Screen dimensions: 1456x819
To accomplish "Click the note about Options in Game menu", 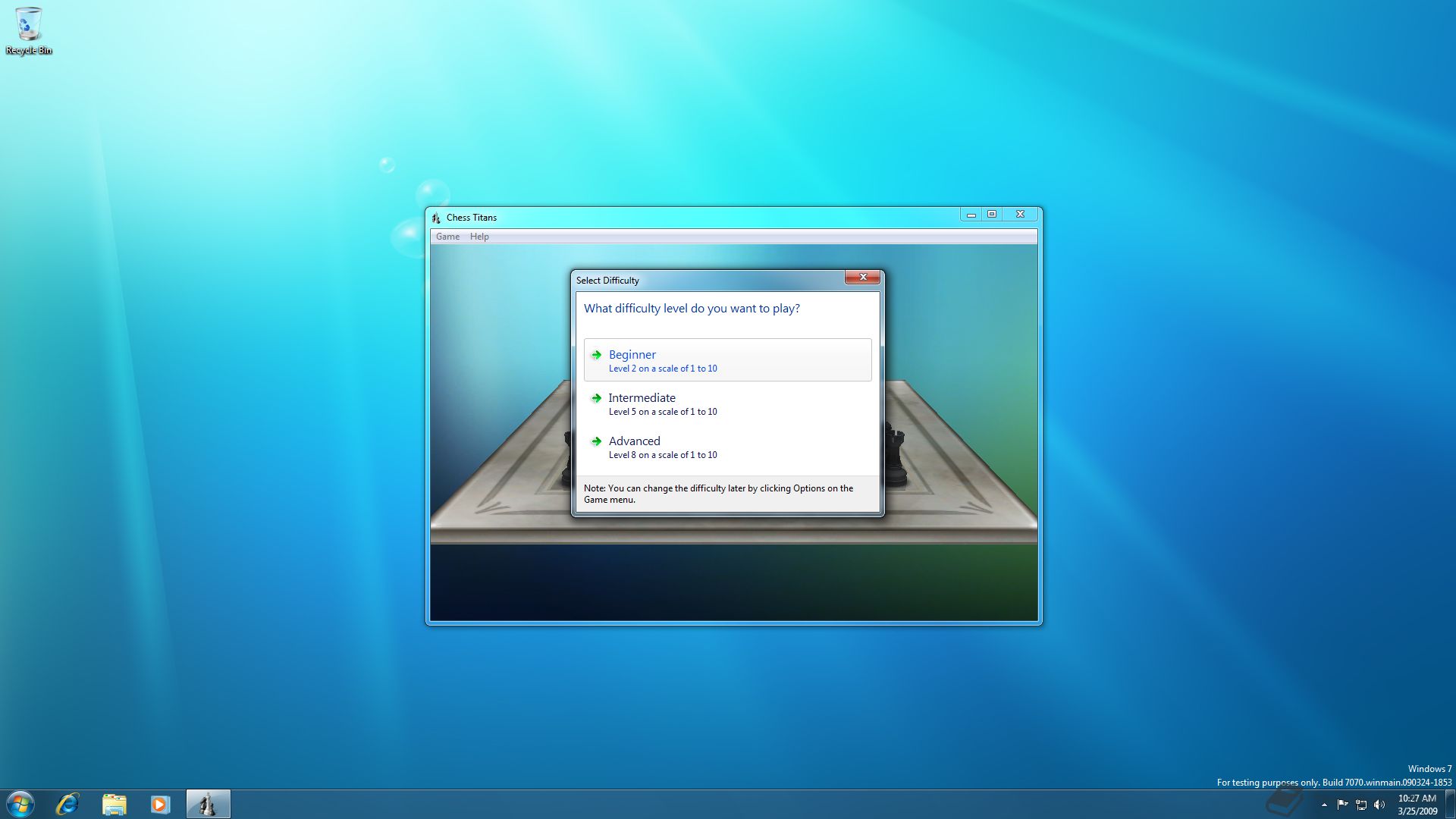I will 719,494.
